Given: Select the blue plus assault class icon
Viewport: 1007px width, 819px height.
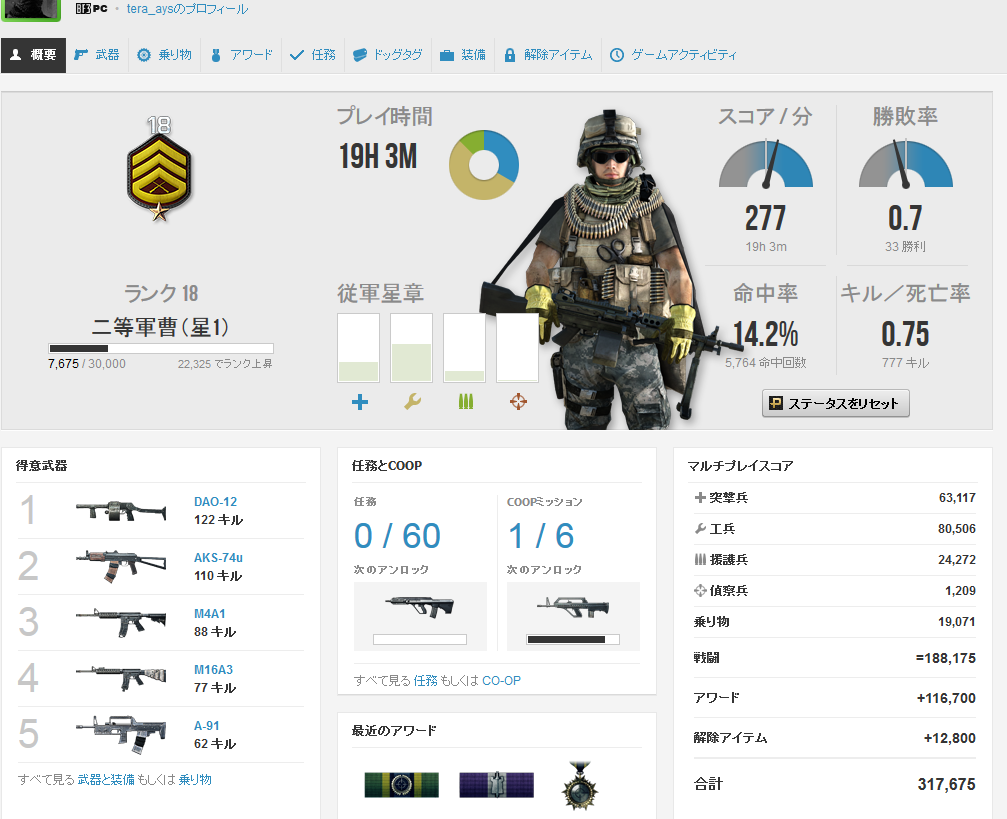Looking at the screenshot, I should (x=360, y=402).
